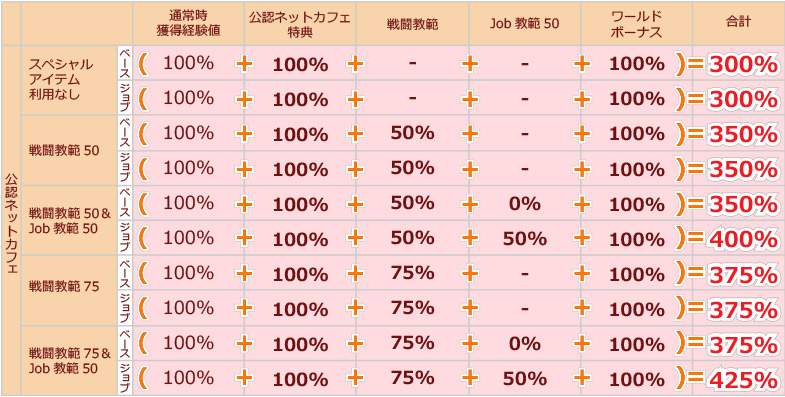785x397 pixels.
Task: Select the 戦闘教範 75 & Job 教範 50 row label
Action: coord(69,360)
